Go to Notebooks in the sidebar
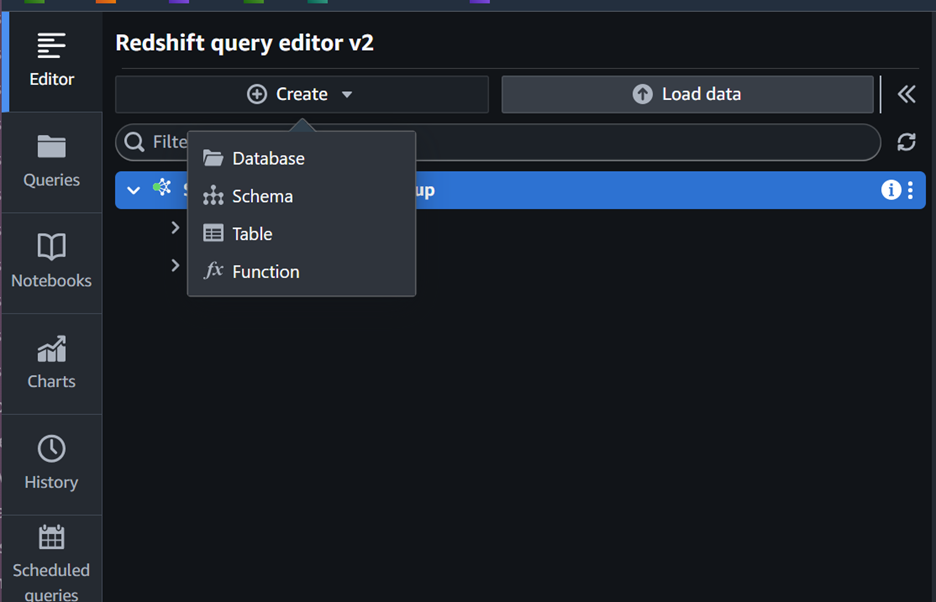This screenshot has width=936, height=602. click(x=51, y=261)
